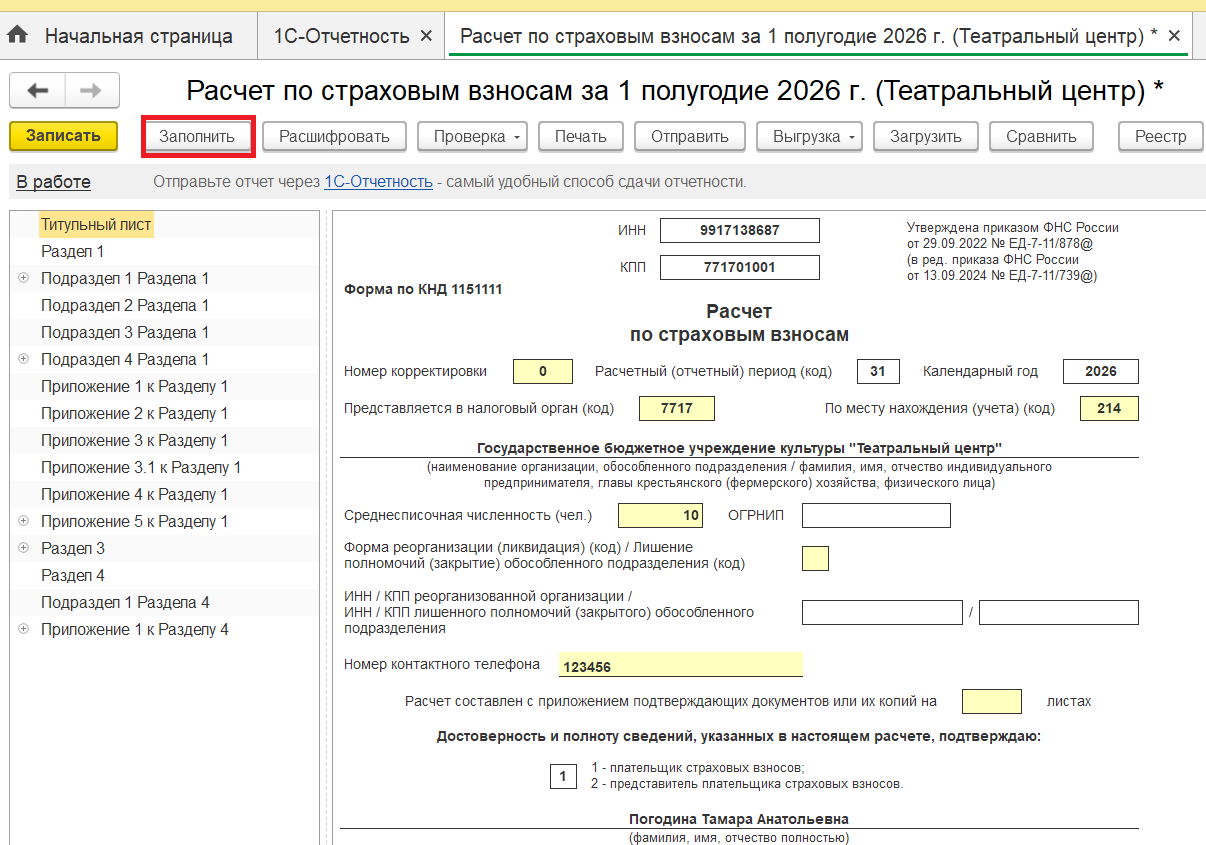Click the ИНН field 9917138687
This screenshot has height=845, width=1206.
(740, 230)
